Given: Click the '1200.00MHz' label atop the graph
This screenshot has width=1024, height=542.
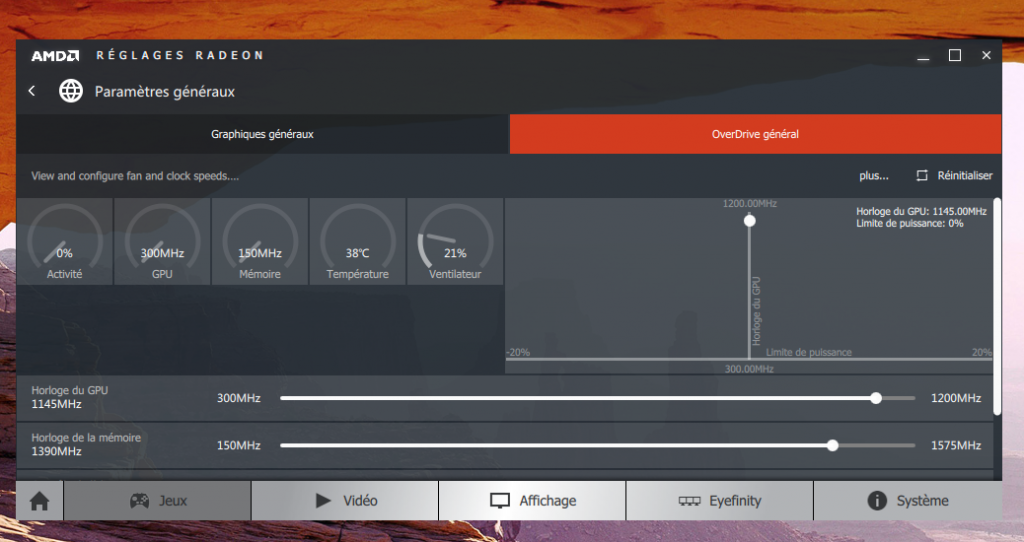Looking at the screenshot, I should (750, 204).
